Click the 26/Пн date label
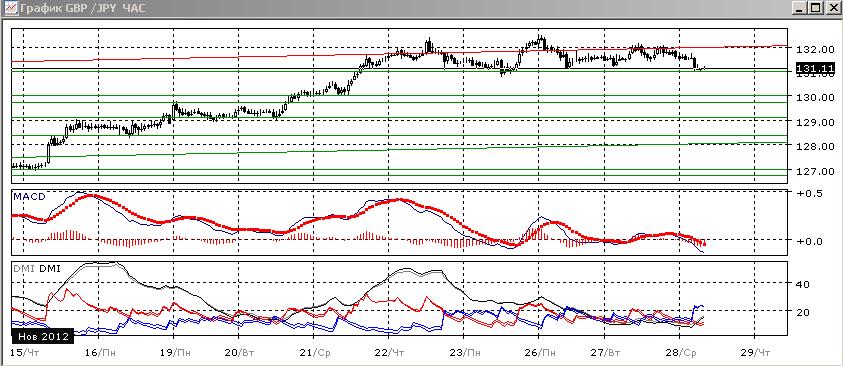Viewport: 843px width, 366px height. 540,353
